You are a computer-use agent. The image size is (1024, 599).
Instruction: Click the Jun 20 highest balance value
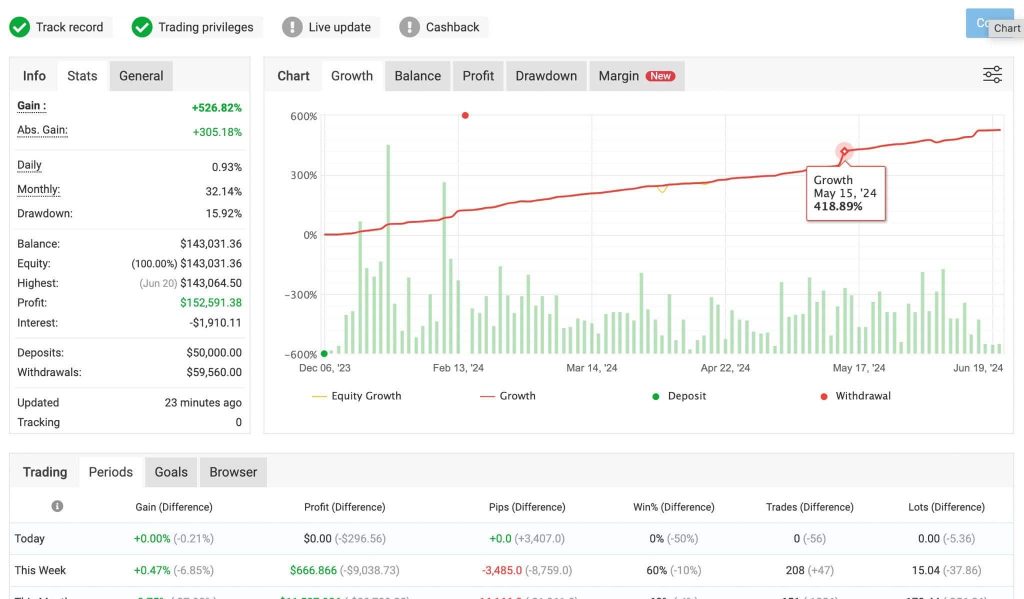click(190, 283)
